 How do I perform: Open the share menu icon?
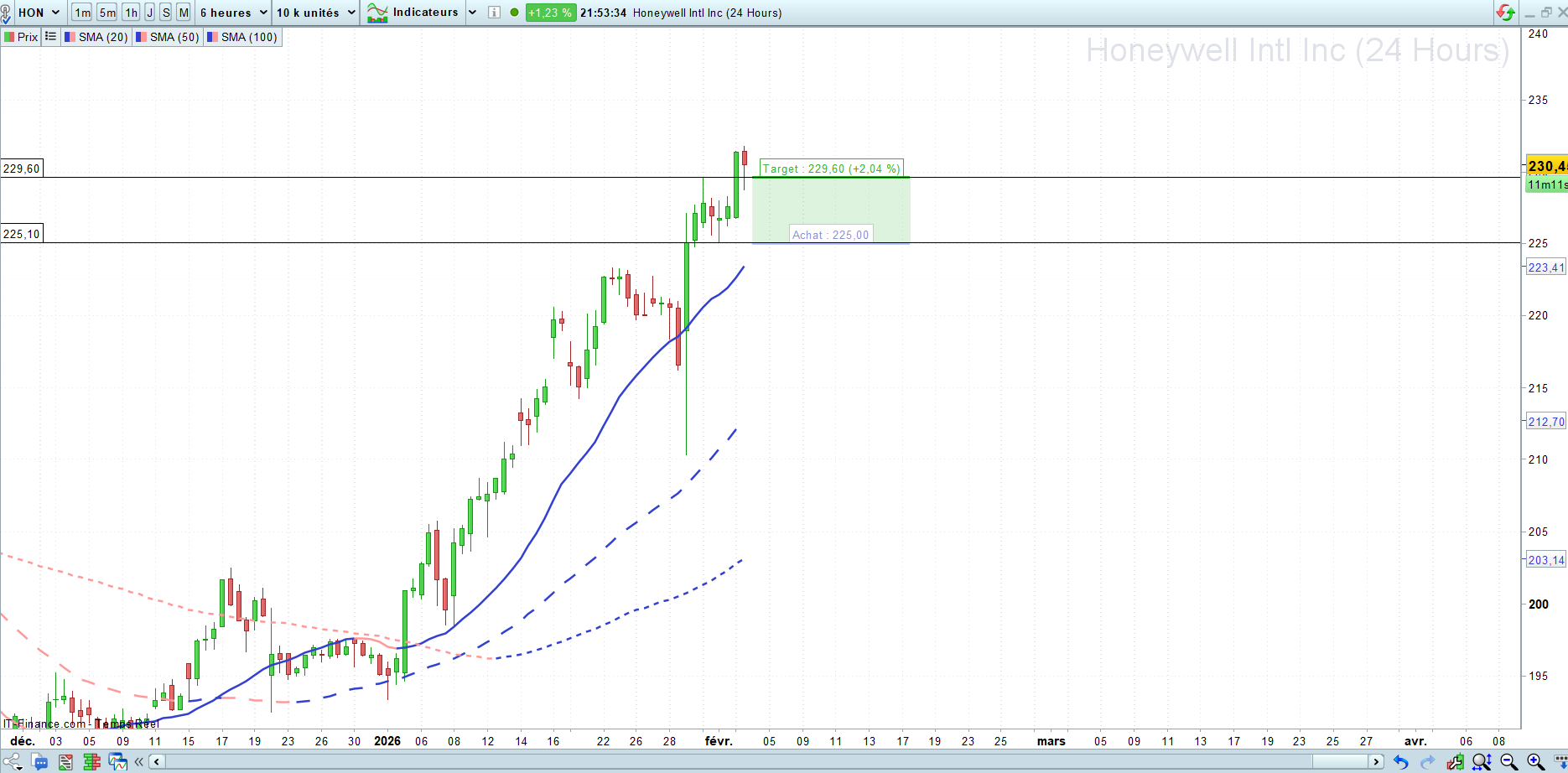pyautogui.click(x=13, y=761)
